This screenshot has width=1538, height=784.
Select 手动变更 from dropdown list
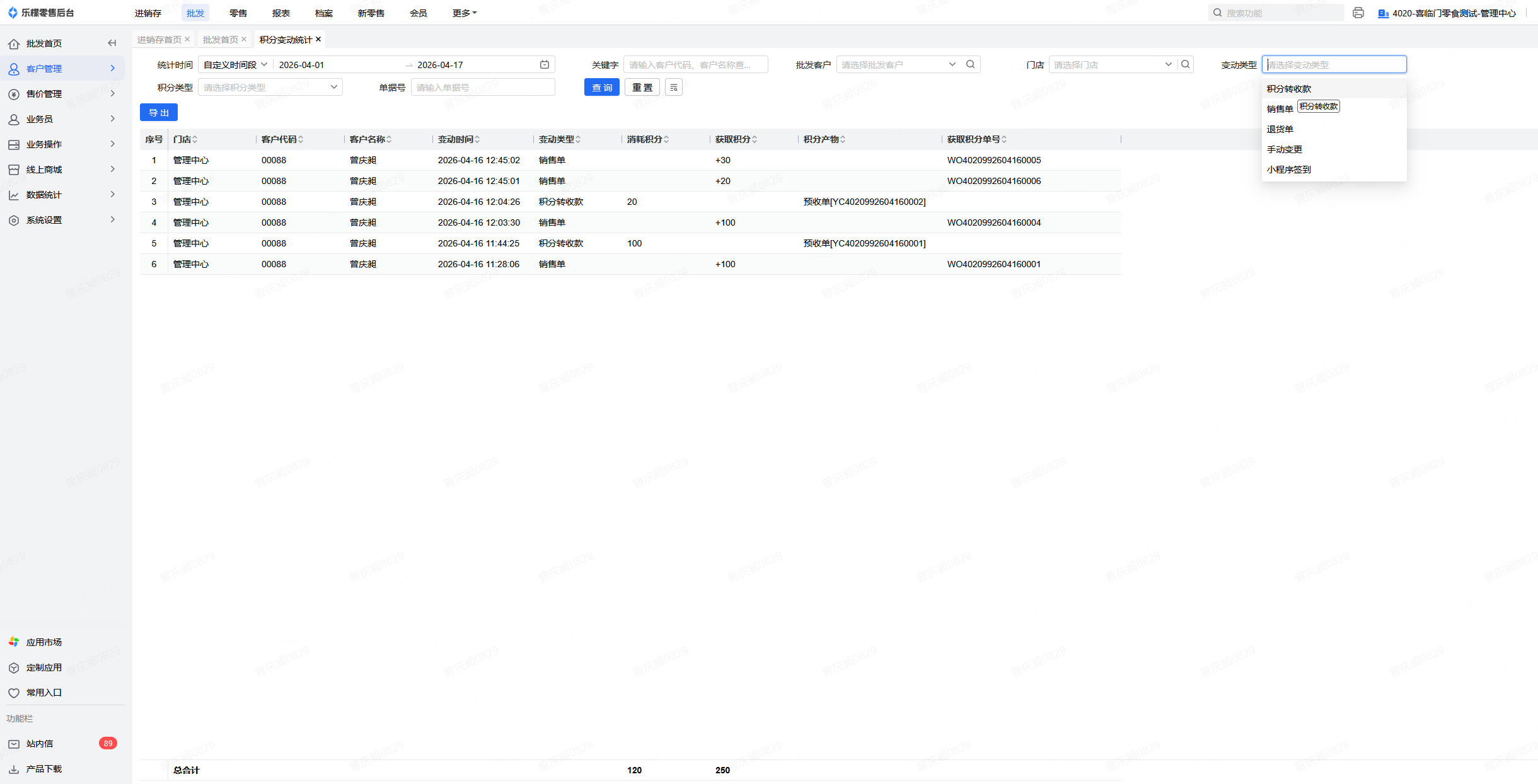(x=1285, y=149)
